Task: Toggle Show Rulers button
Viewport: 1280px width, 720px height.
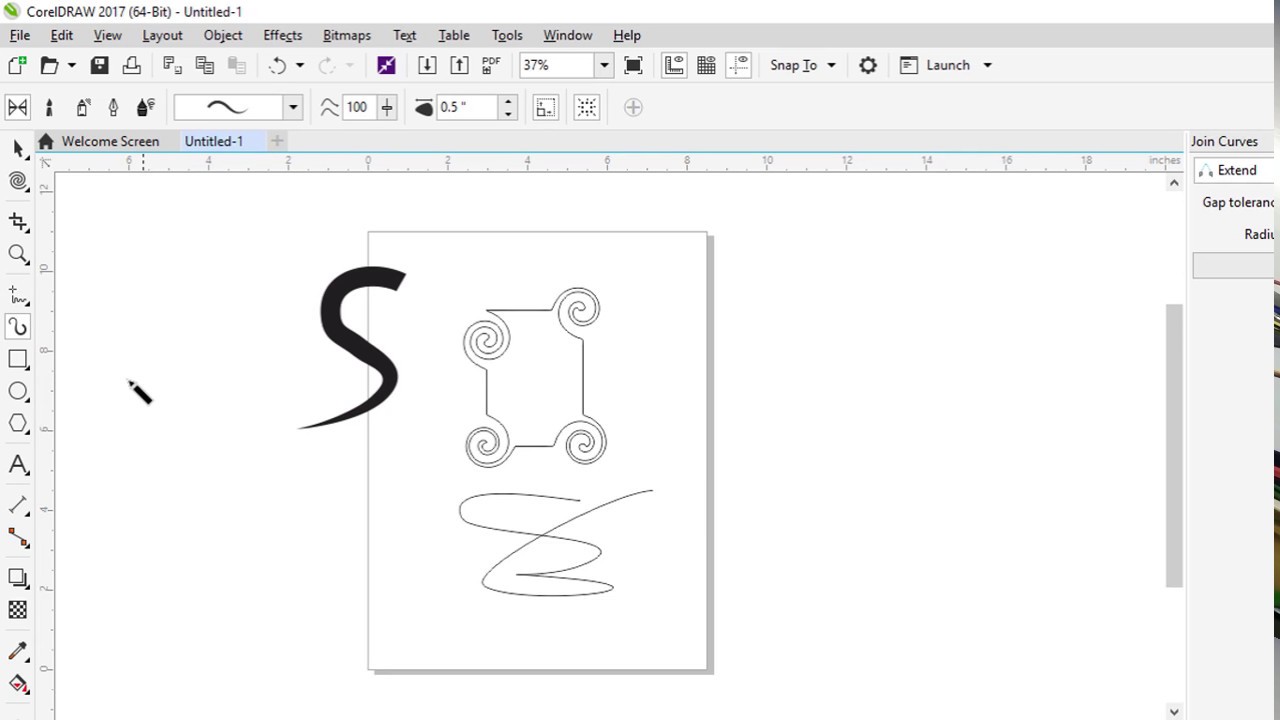Action: pyautogui.click(x=674, y=65)
